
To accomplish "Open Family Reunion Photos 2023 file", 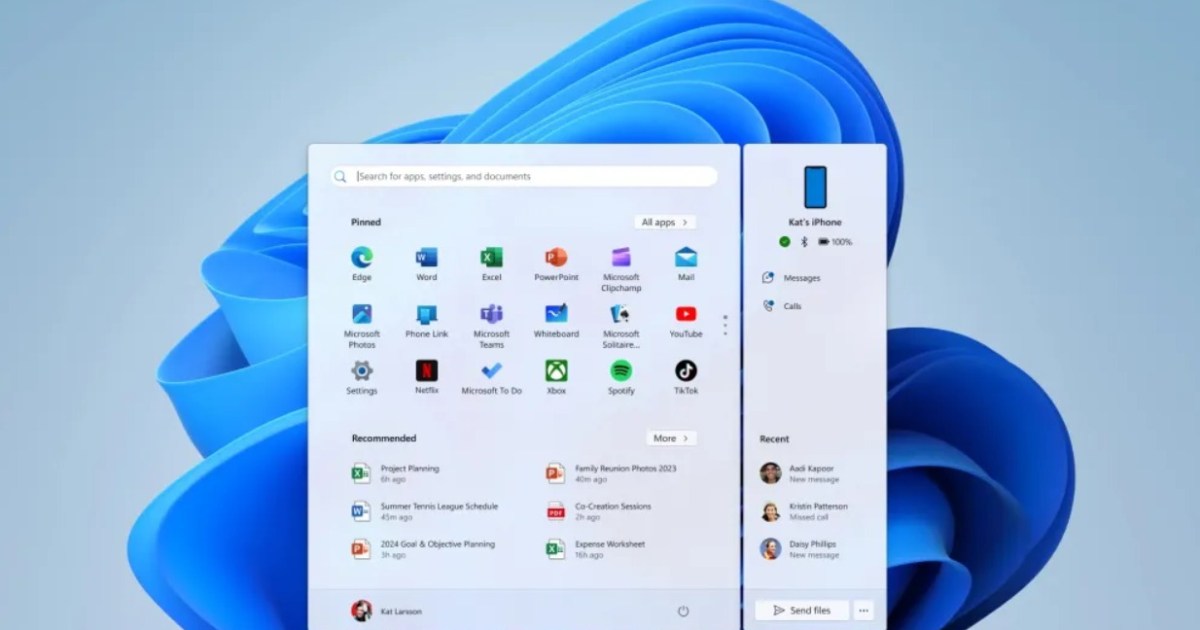I will tap(612, 473).
